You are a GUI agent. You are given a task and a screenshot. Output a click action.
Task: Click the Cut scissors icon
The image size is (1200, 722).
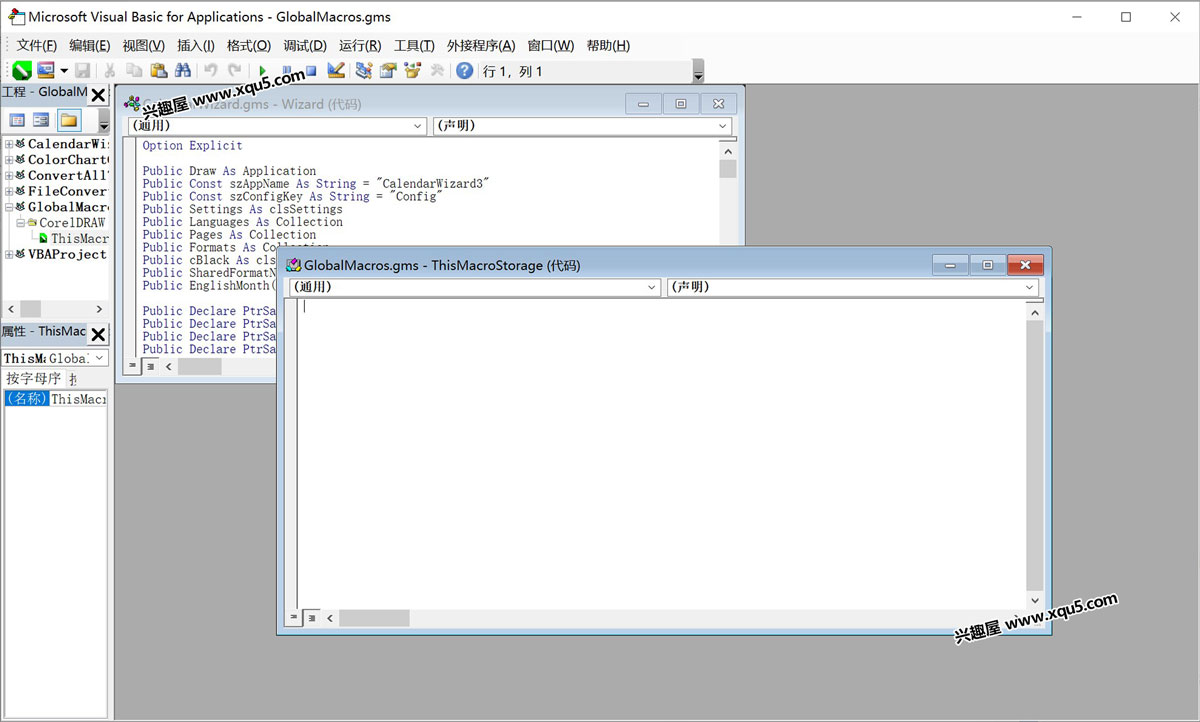point(110,71)
